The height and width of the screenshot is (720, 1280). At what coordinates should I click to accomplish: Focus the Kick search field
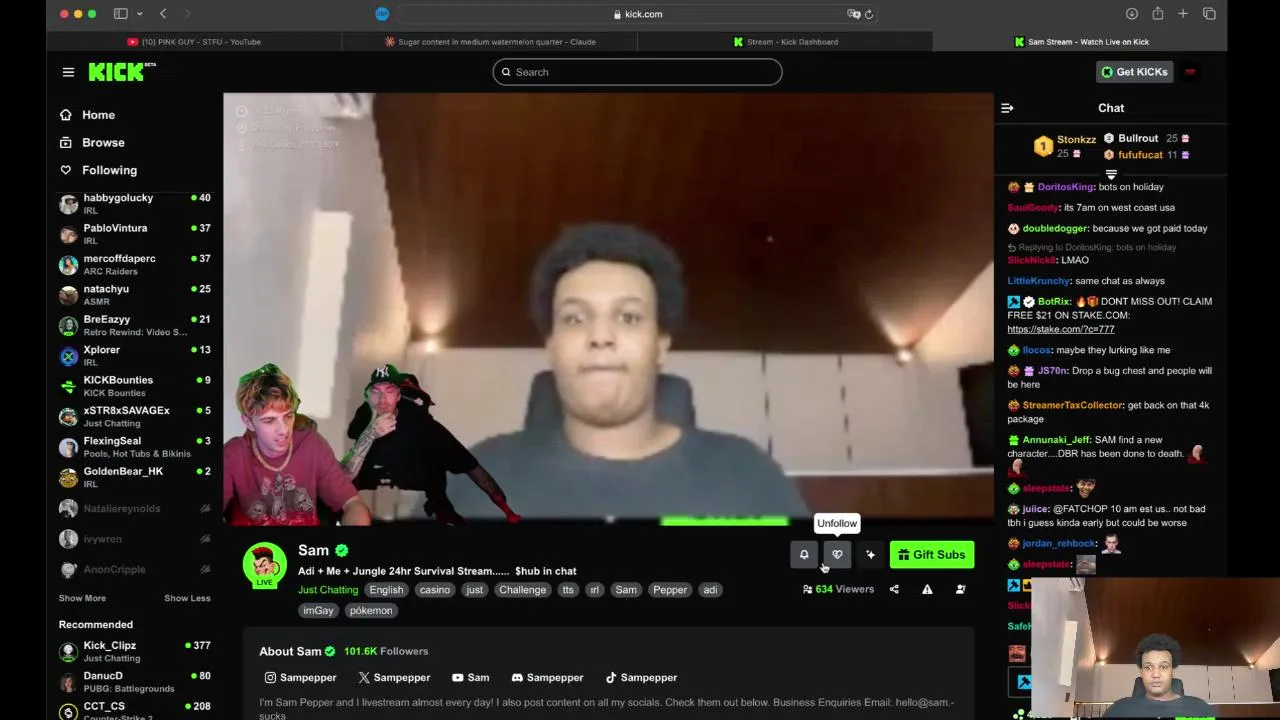[637, 72]
